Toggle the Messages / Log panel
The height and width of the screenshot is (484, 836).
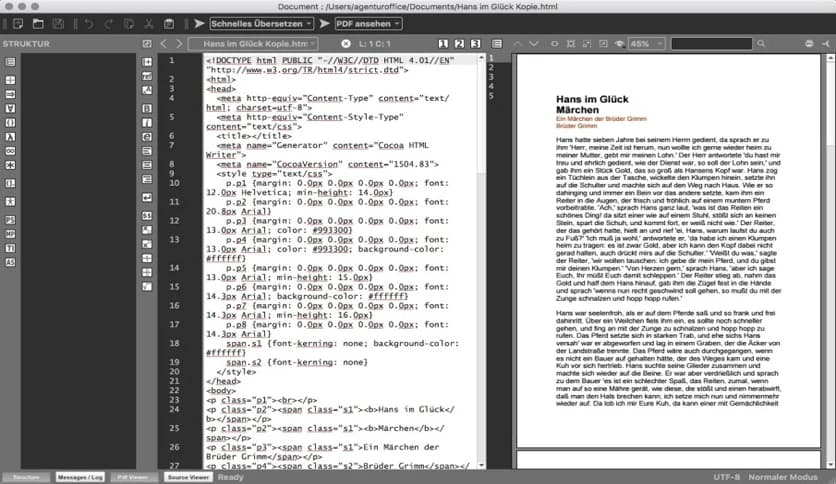80,477
